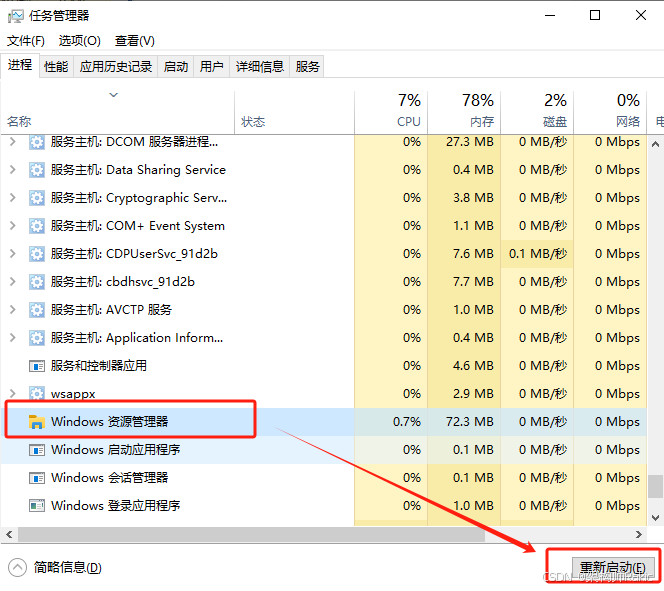Select the Windows 会话管理器 row text
The height and width of the screenshot is (591, 664).
(109, 478)
